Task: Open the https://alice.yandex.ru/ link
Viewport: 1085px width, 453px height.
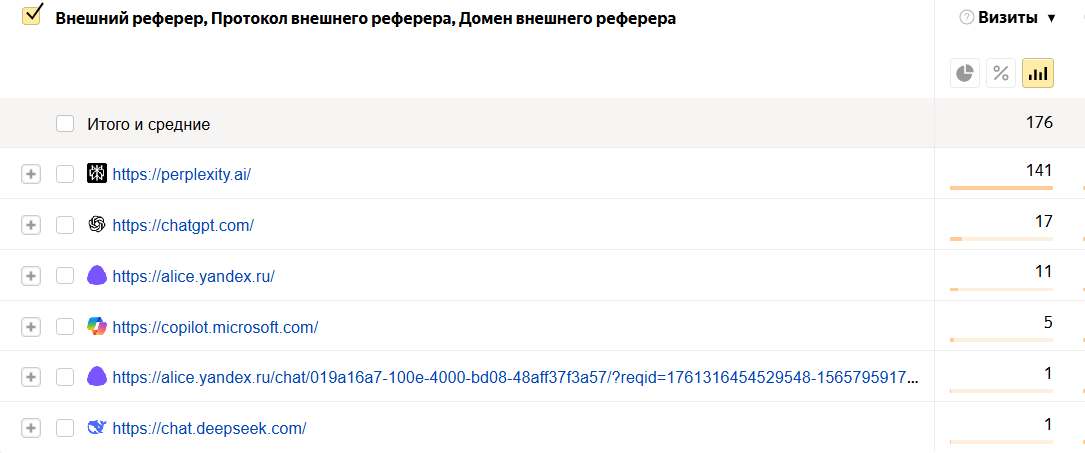Action: click(193, 276)
